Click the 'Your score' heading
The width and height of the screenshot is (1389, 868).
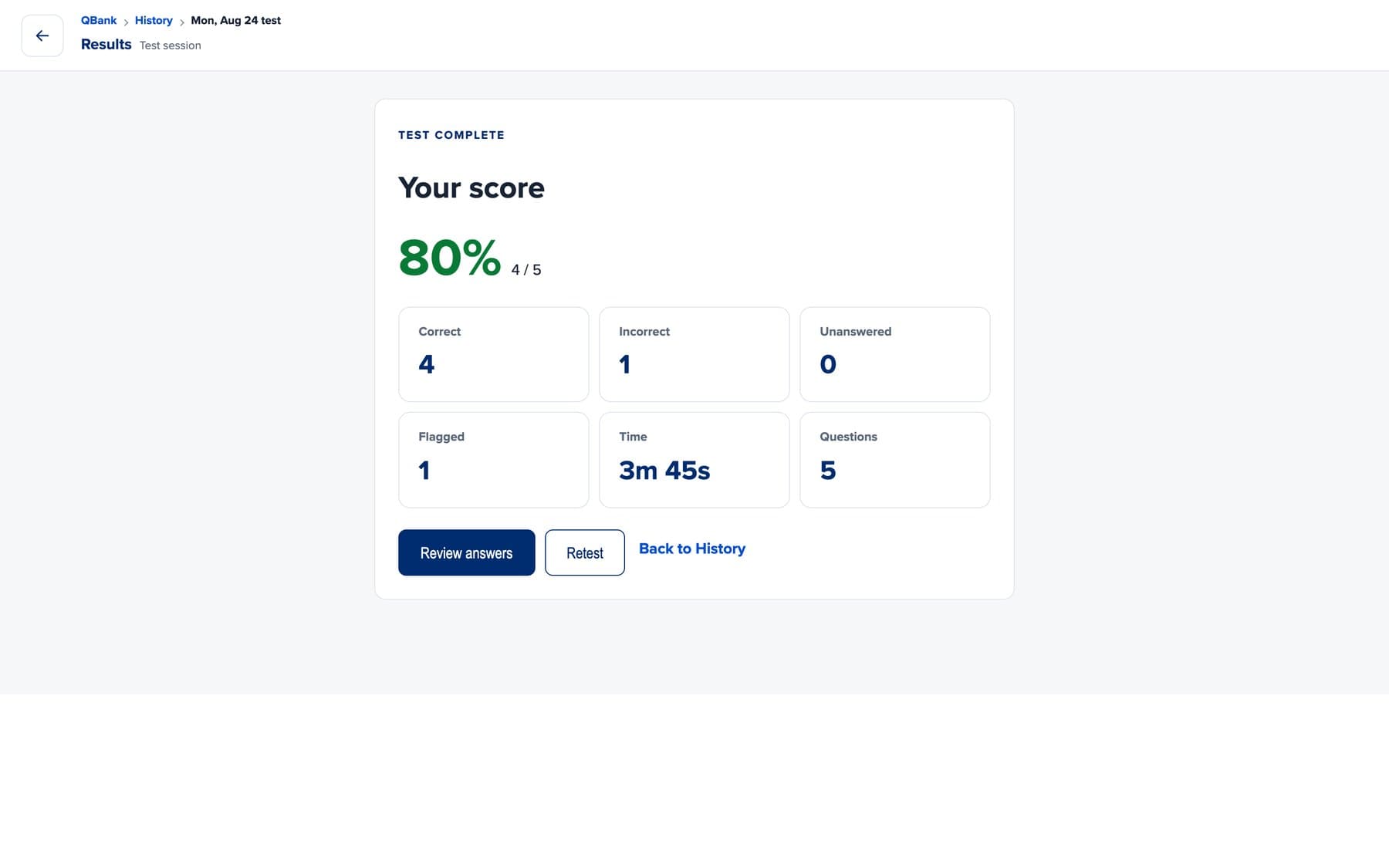click(x=471, y=187)
